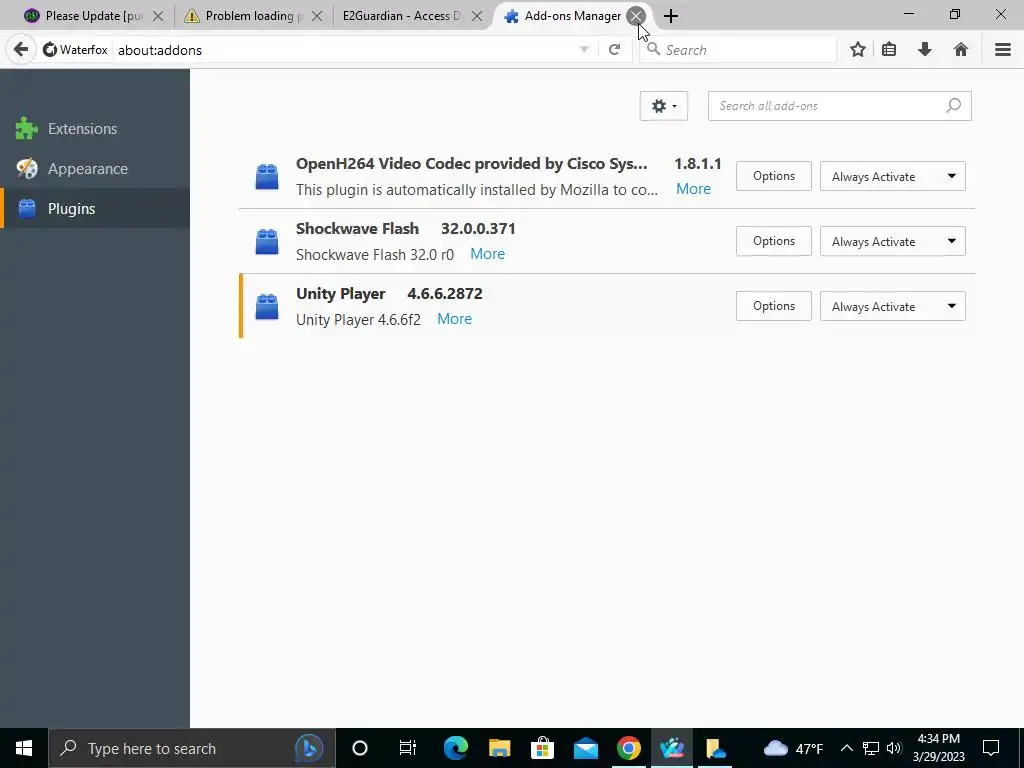Select Extensions in the sidebar
Viewport: 1024px width, 768px height.
pyautogui.click(x=95, y=129)
